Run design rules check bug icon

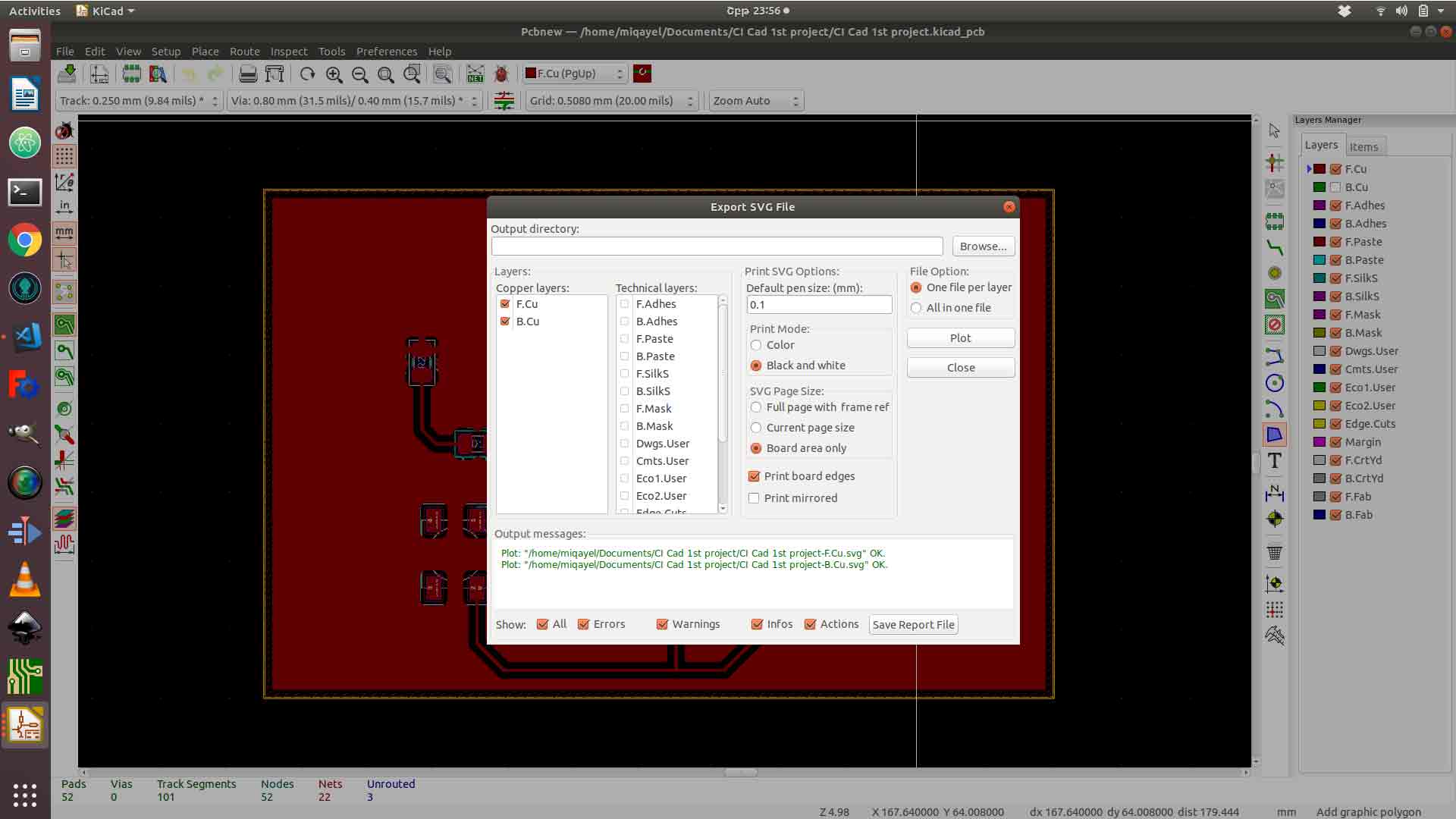pyautogui.click(x=501, y=74)
